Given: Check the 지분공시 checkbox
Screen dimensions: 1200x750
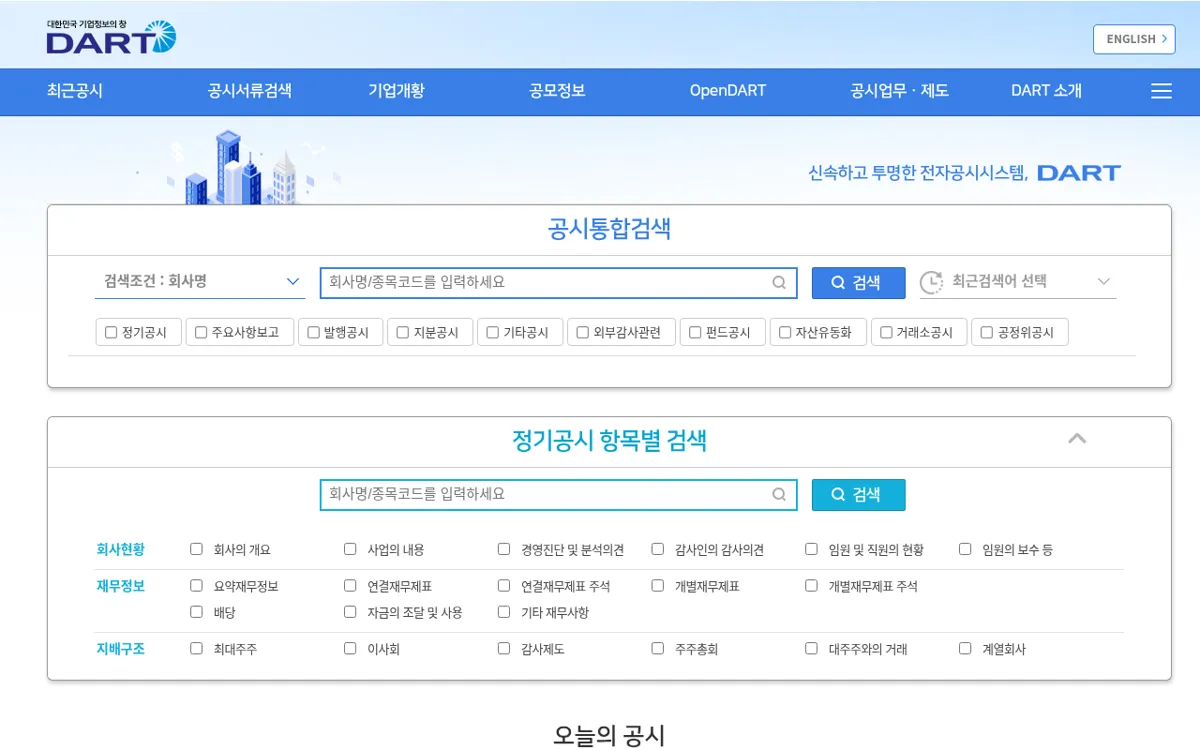Looking at the screenshot, I should [403, 333].
